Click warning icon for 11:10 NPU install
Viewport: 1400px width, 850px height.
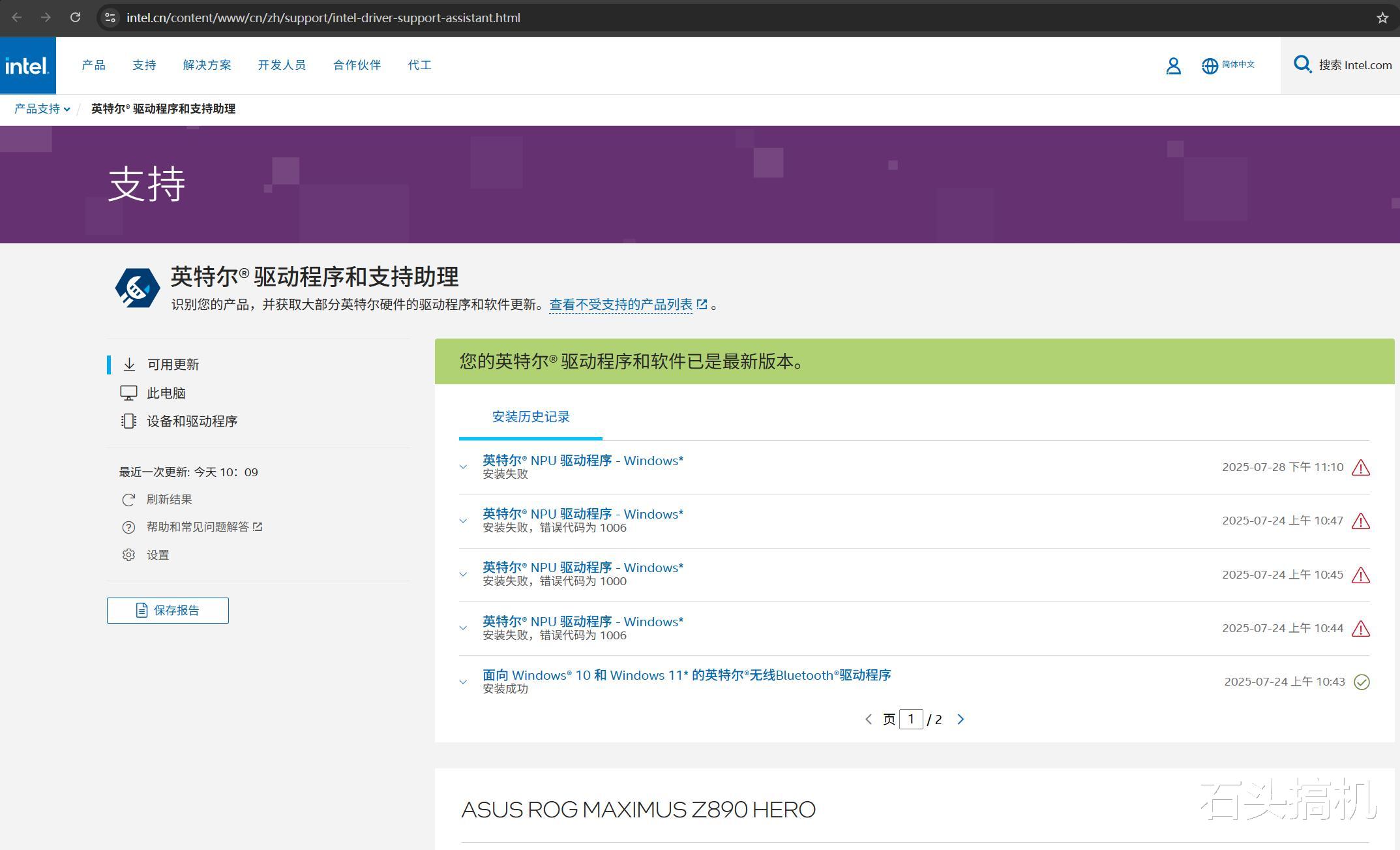1360,468
